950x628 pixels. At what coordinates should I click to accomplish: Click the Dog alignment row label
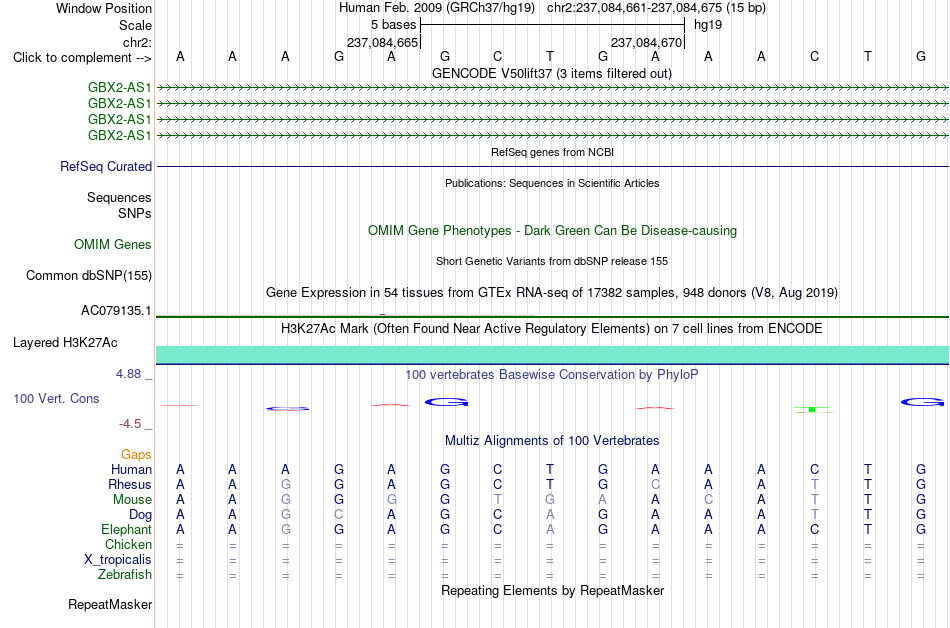(140, 515)
